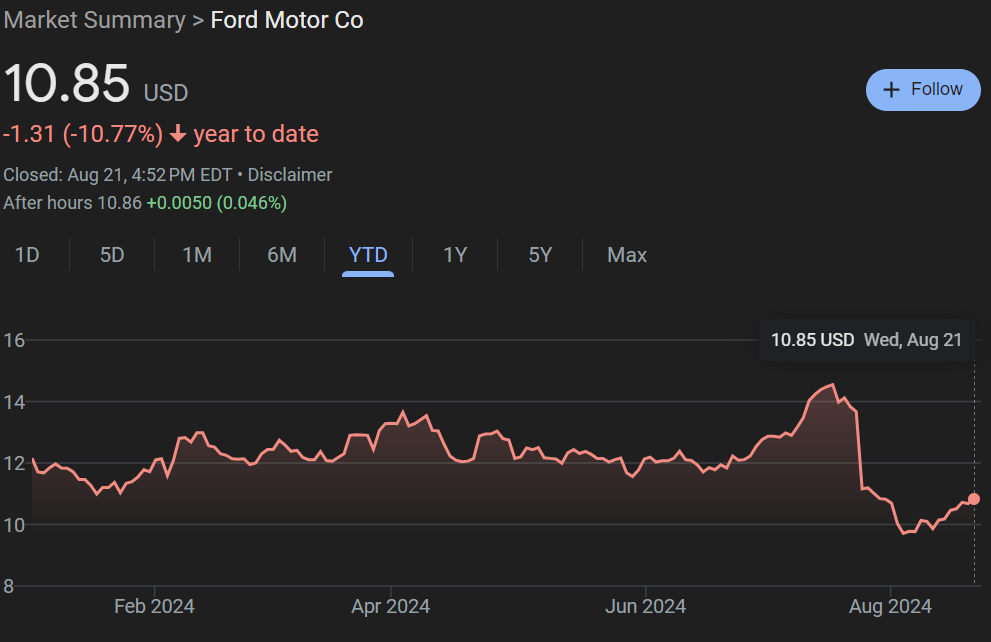Image resolution: width=991 pixels, height=642 pixels.
Task: Click the year to date label
Action: point(256,134)
